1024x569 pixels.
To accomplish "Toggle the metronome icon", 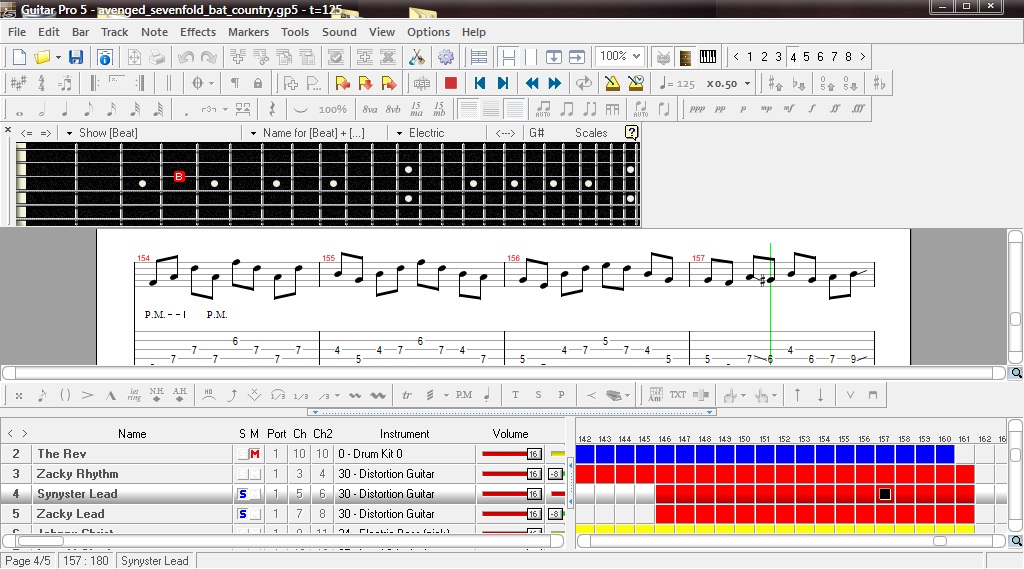I will [612, 83].
